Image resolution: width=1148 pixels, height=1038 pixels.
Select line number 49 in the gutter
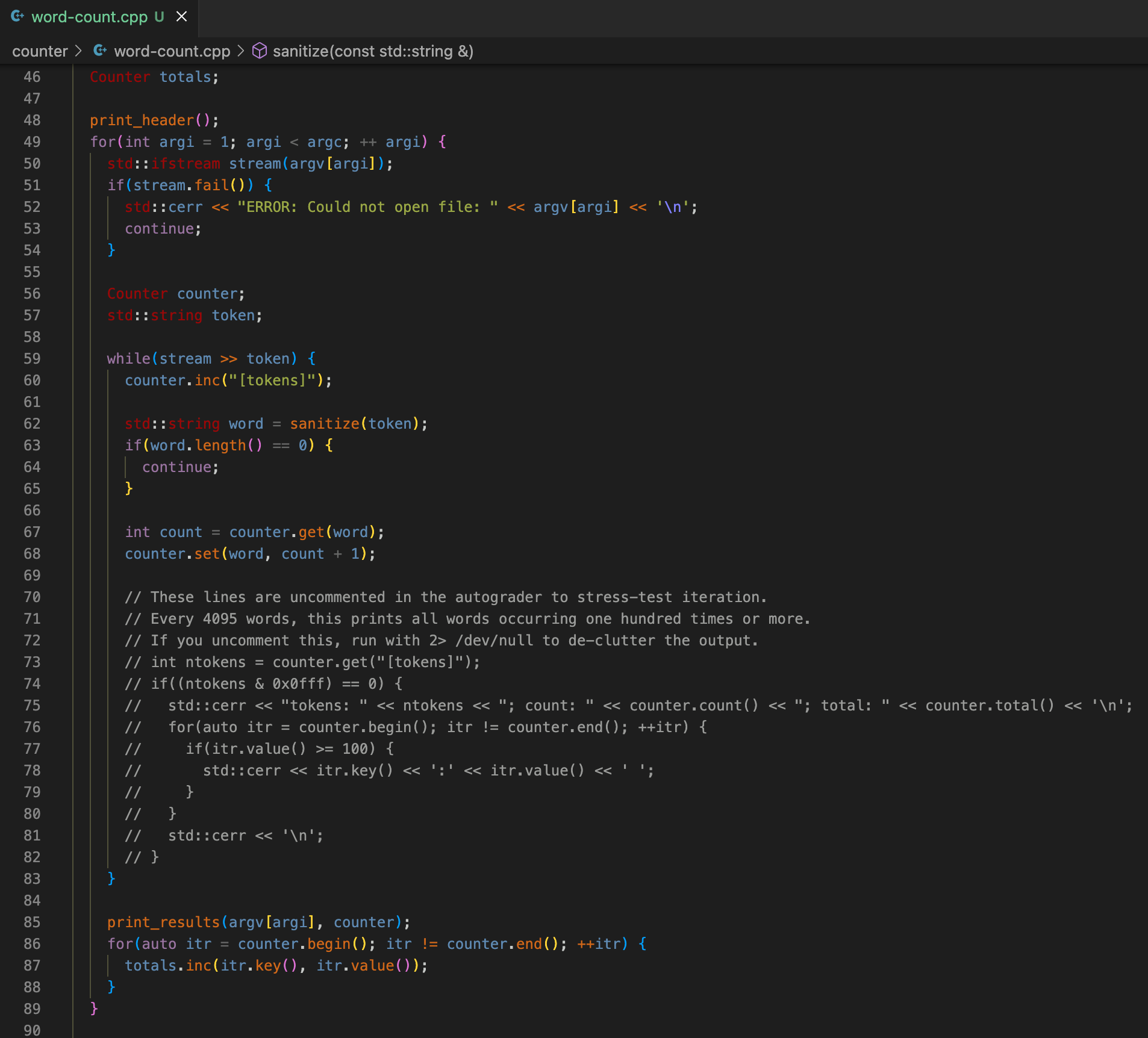tap(33, 141)
